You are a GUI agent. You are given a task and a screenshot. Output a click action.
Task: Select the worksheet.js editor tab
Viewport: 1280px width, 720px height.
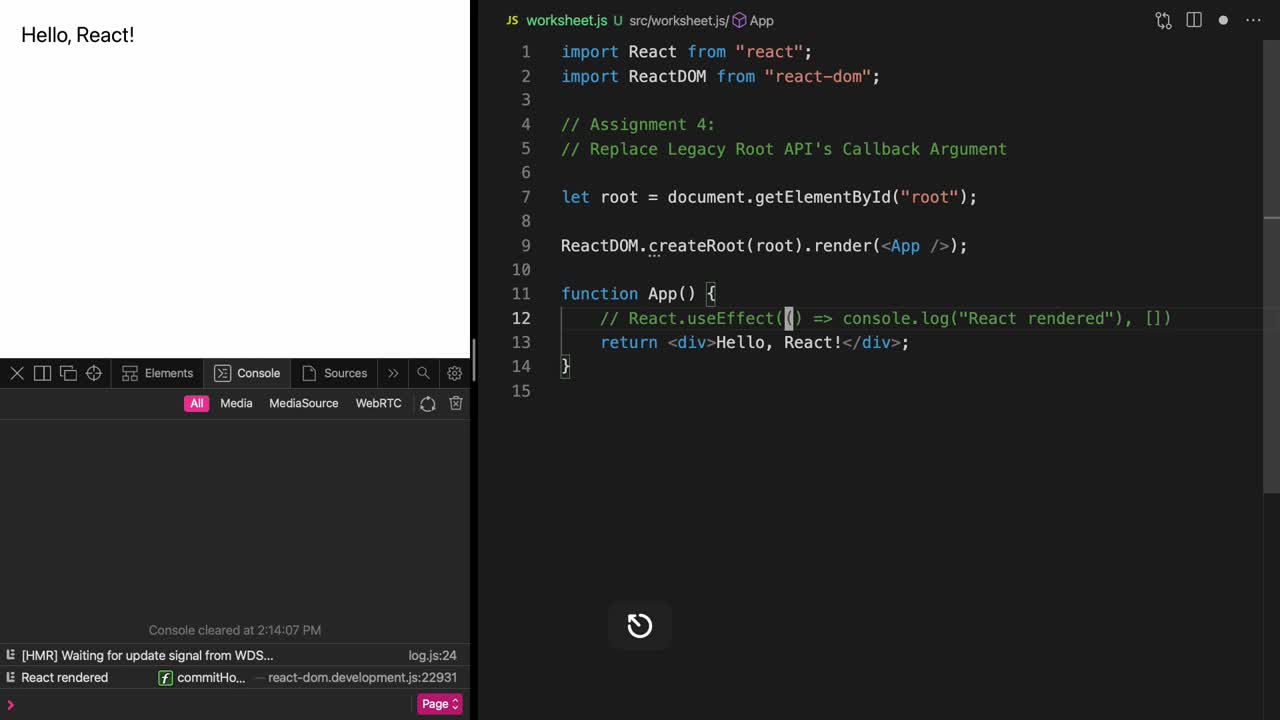566,20
